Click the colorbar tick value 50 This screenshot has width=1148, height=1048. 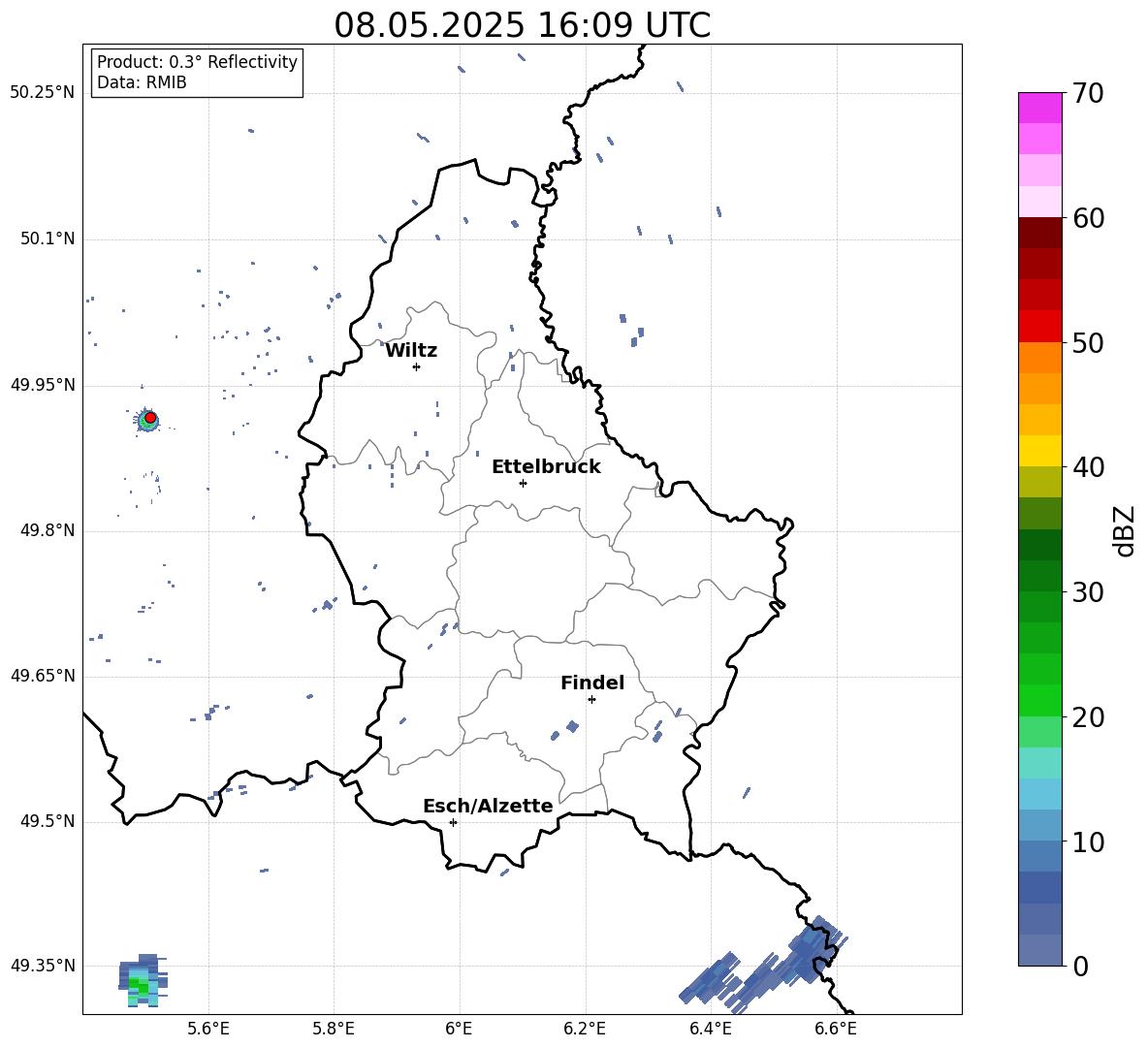tap(1088, 343)
